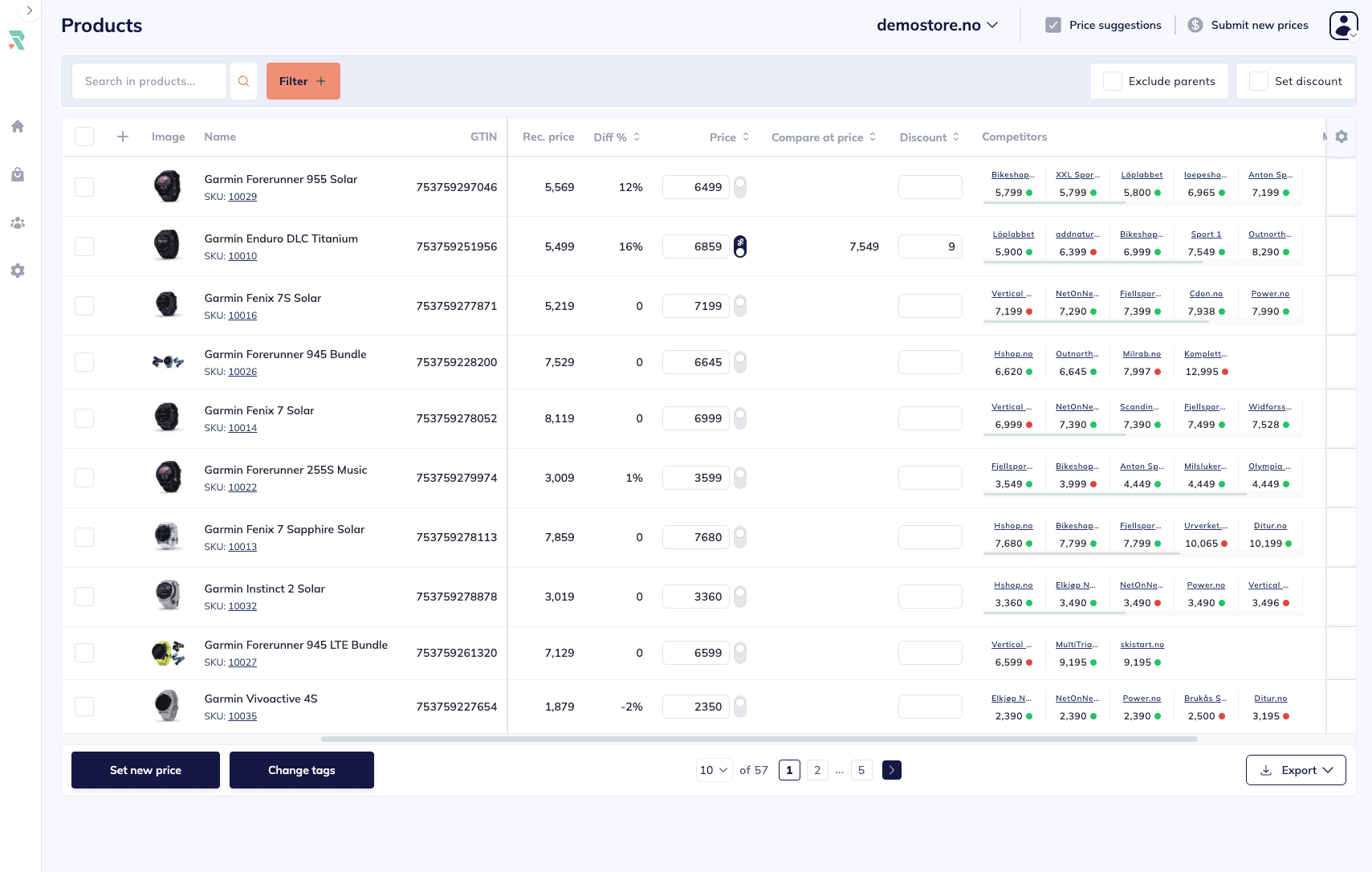Go to page 2

[x=817, y=770]
